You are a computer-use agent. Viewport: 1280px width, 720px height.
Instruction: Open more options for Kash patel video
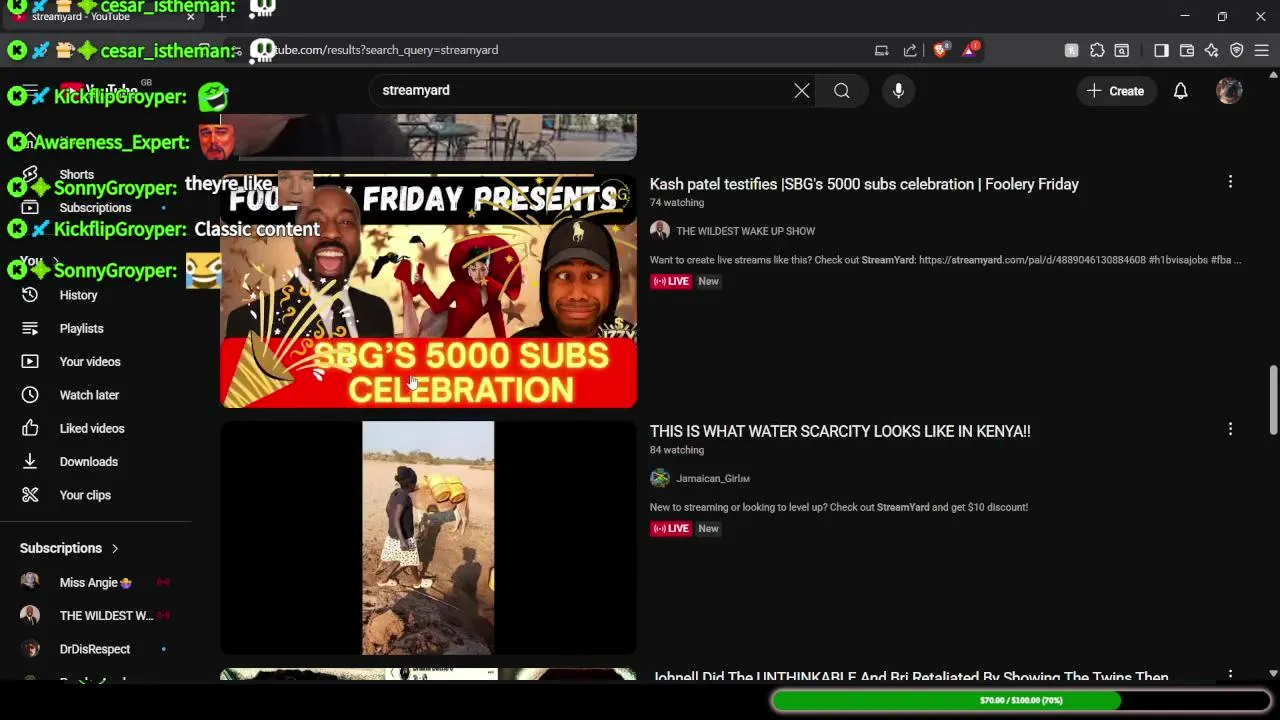click(1230, 182)
